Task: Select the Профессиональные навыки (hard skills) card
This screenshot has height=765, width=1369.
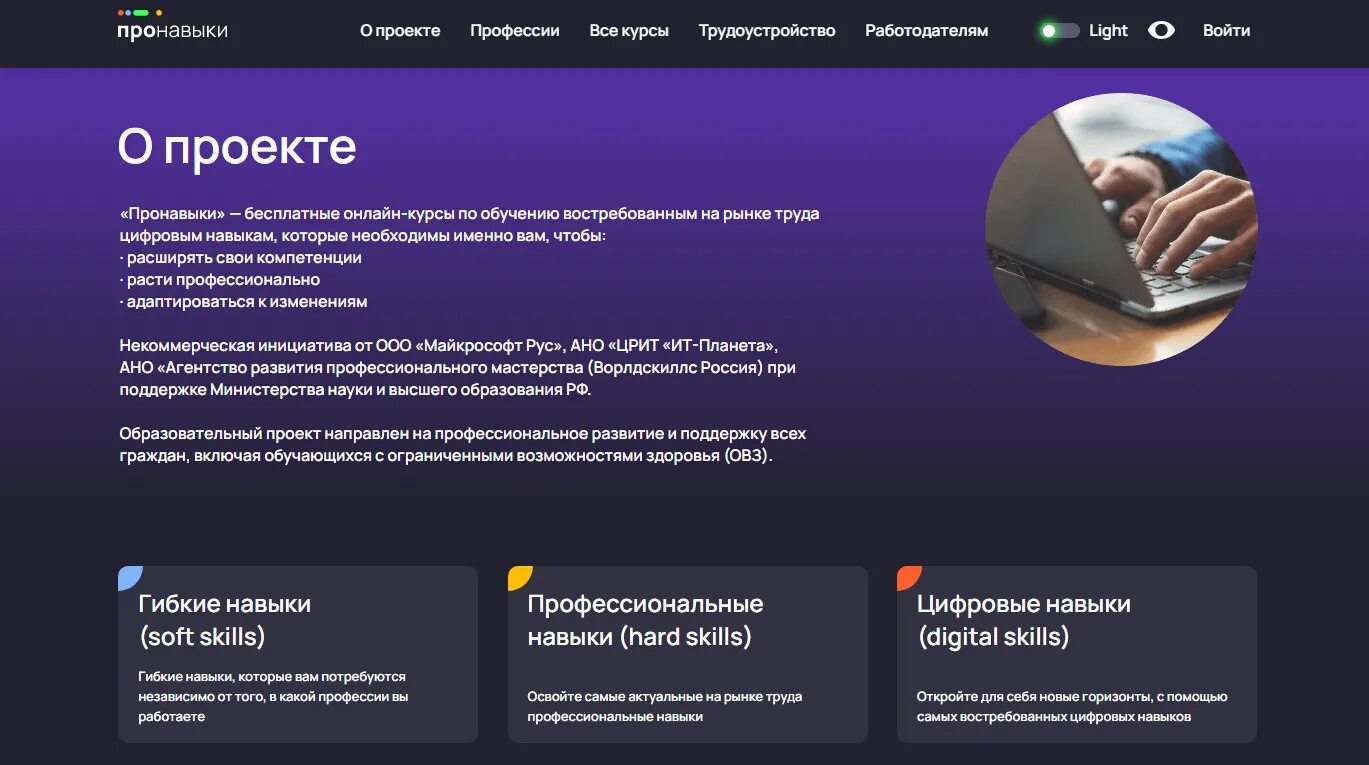Action: tap(687, 653)
